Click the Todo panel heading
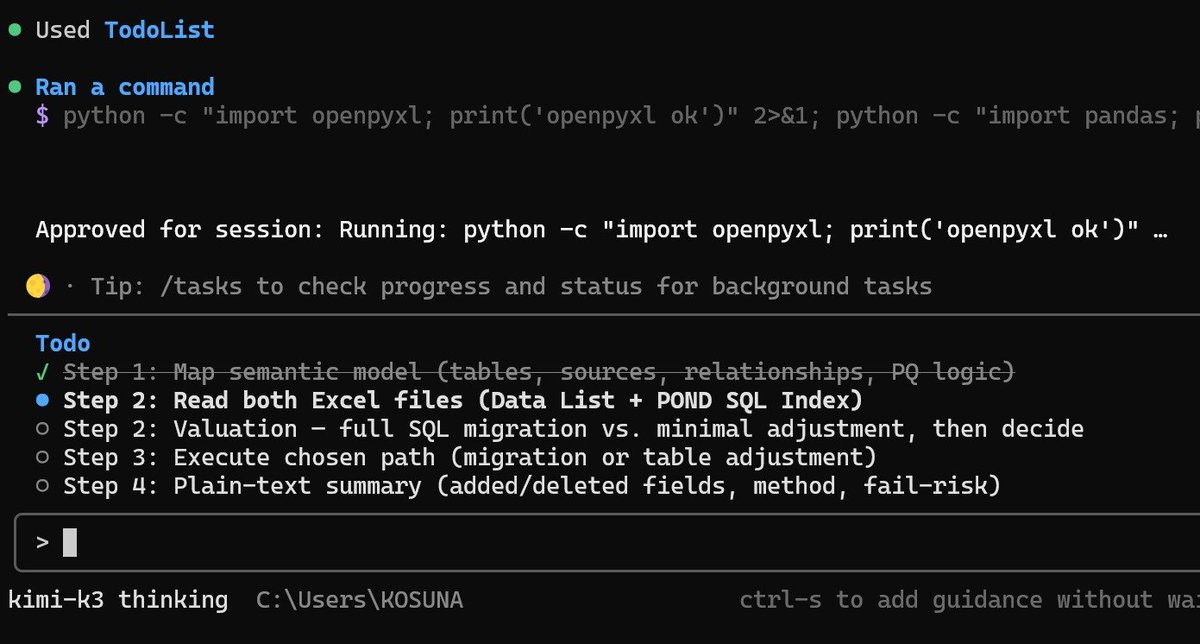The width and height of the screenshot is (1200, 644). [x=63, y=343]
